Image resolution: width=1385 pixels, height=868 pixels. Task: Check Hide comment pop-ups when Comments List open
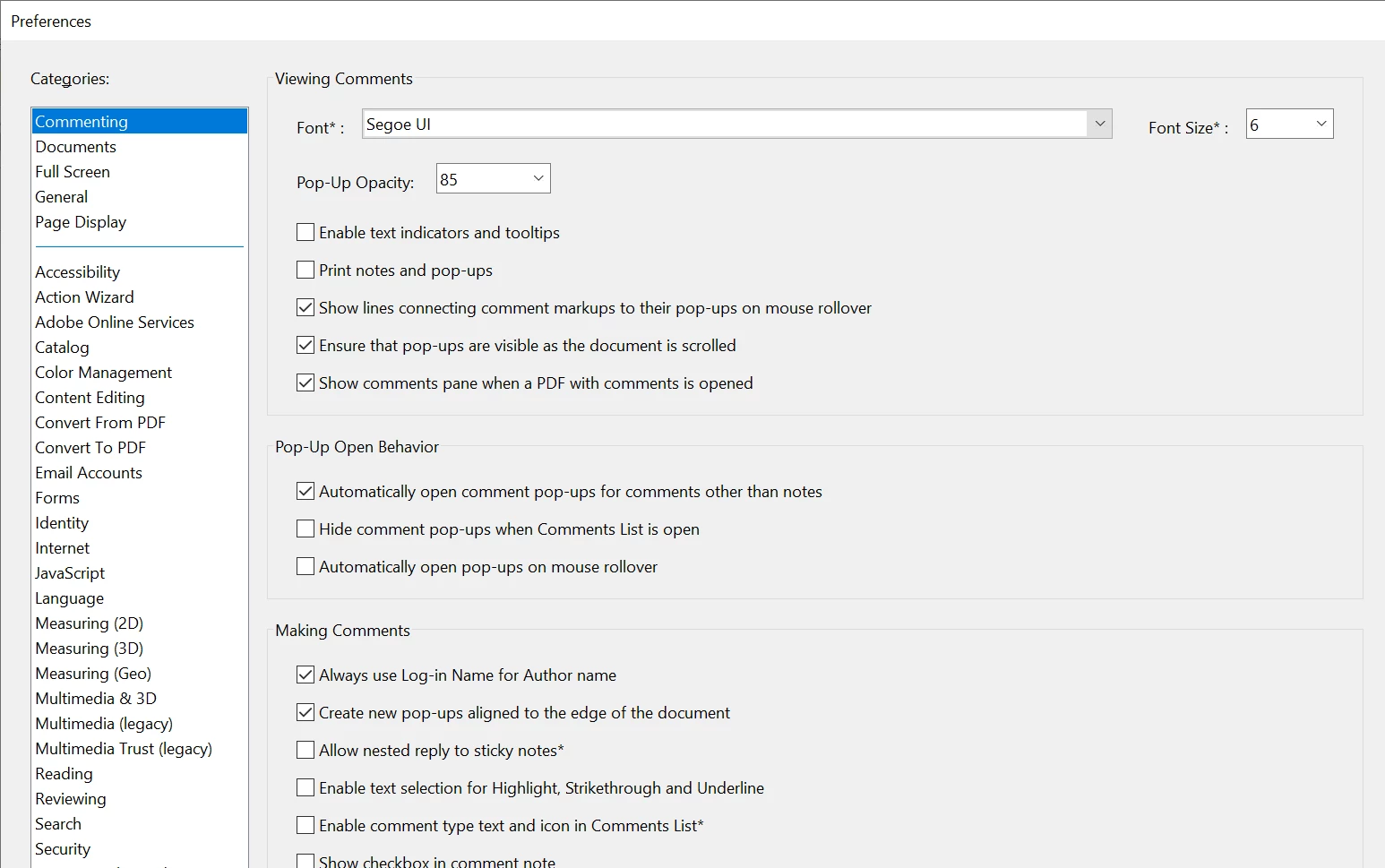coord(305,529)
